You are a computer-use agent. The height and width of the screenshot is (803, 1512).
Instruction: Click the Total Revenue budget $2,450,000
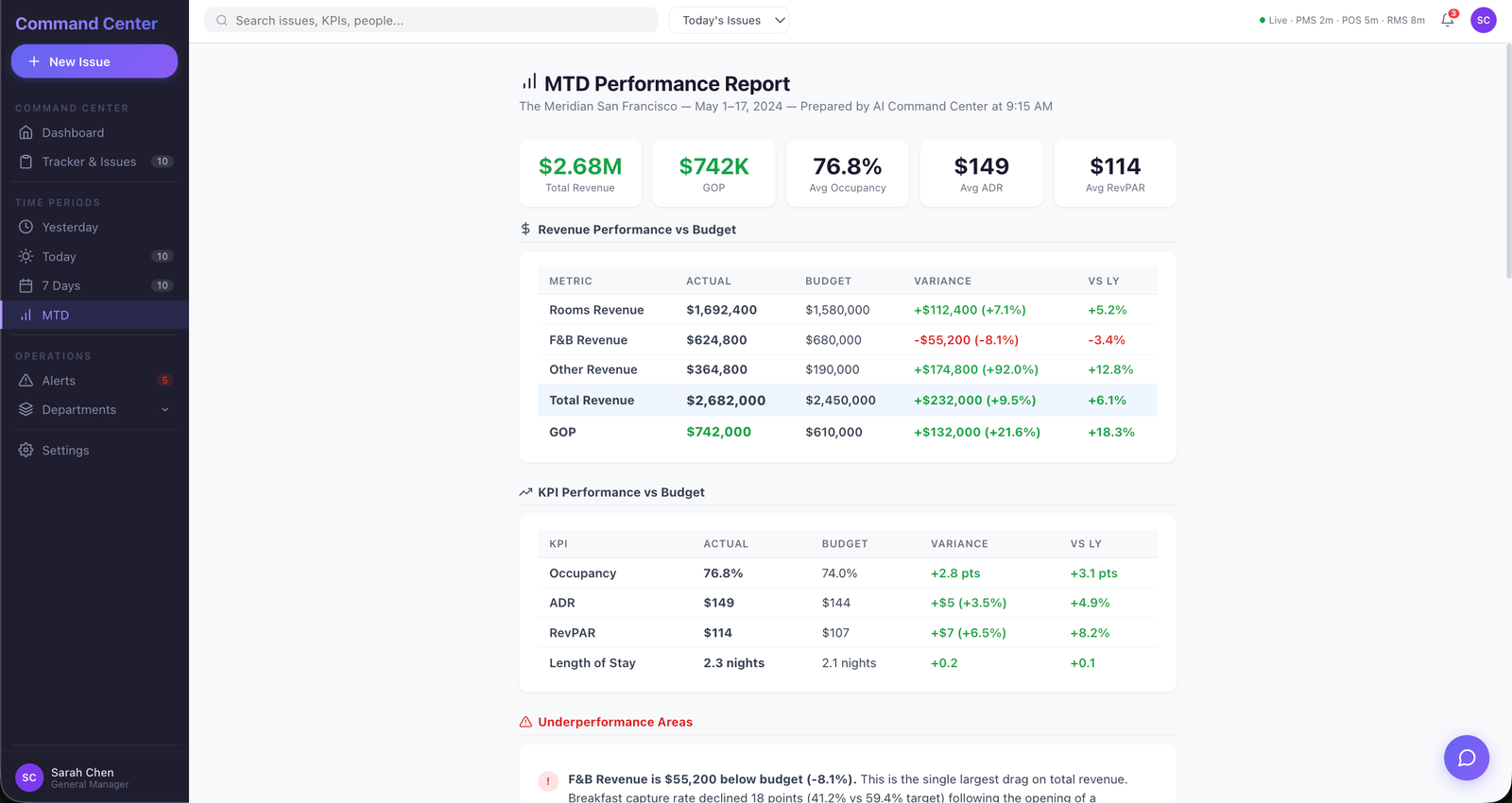pos(840,401)
